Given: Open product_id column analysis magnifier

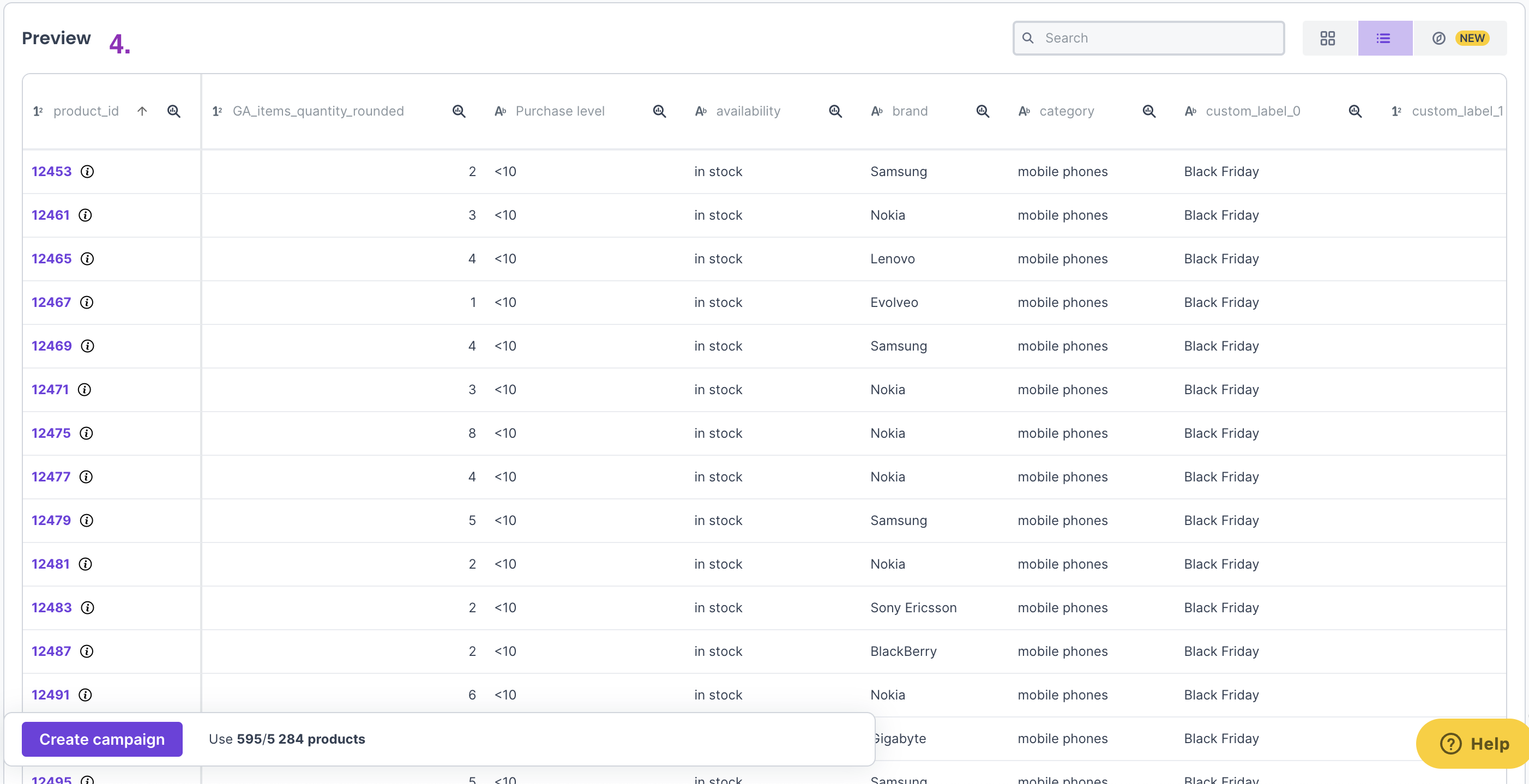Looking at the screenshot, I should point(174,111).
